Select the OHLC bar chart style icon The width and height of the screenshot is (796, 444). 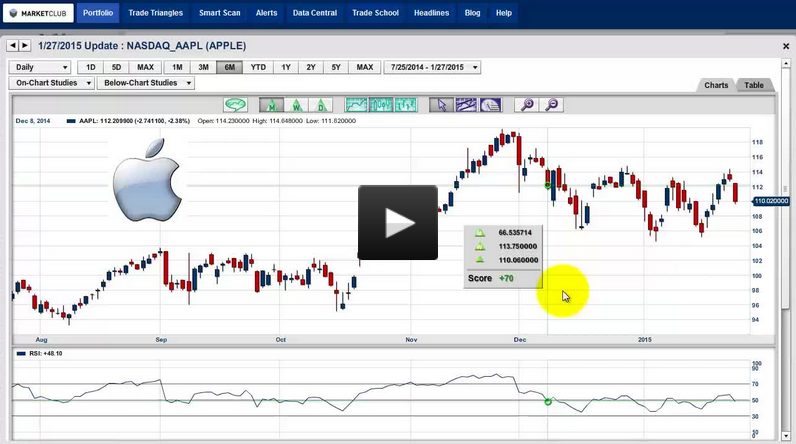click(x=405, y=104)
